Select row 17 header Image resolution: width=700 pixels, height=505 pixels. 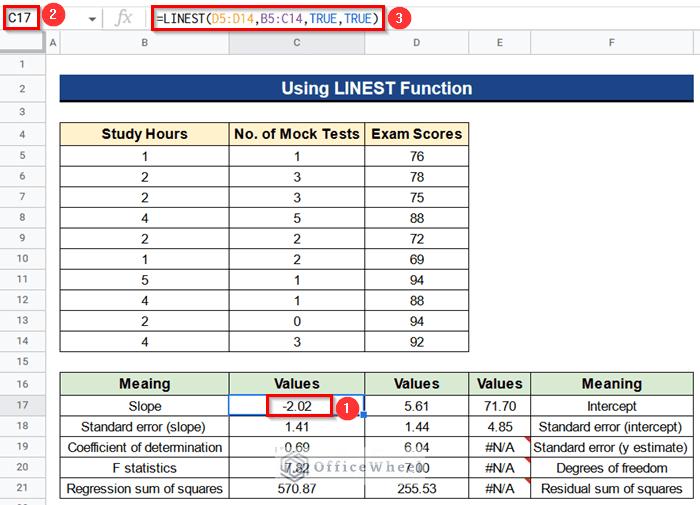point(22,405)
